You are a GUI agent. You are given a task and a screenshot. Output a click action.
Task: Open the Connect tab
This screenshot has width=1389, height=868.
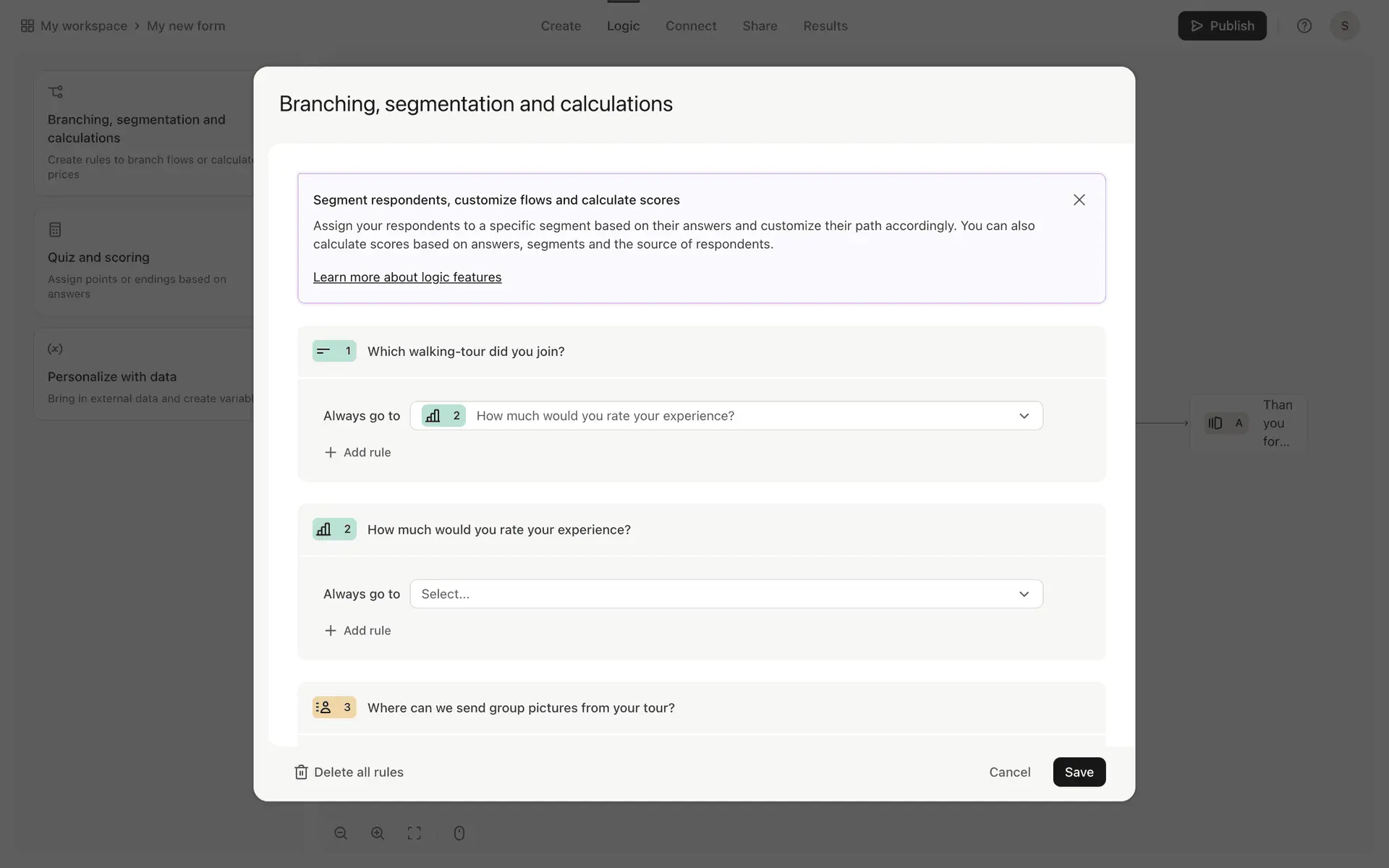click(690, 26)
